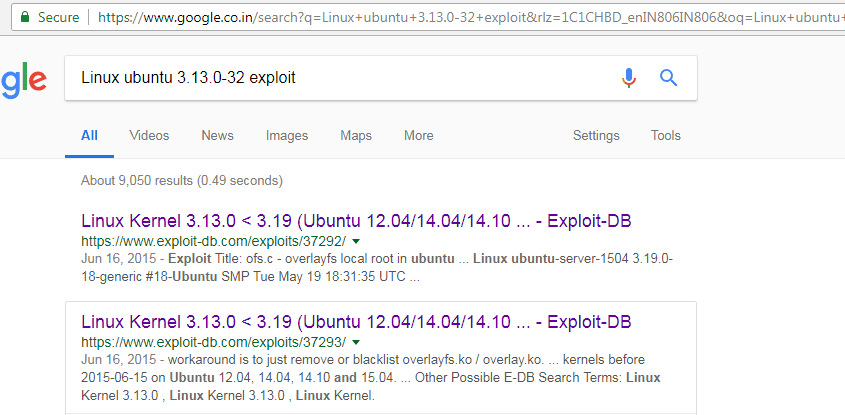The height and width of the screenshot is (415, 845).
Task: Select the All results tab
Action: pos(89,136)
